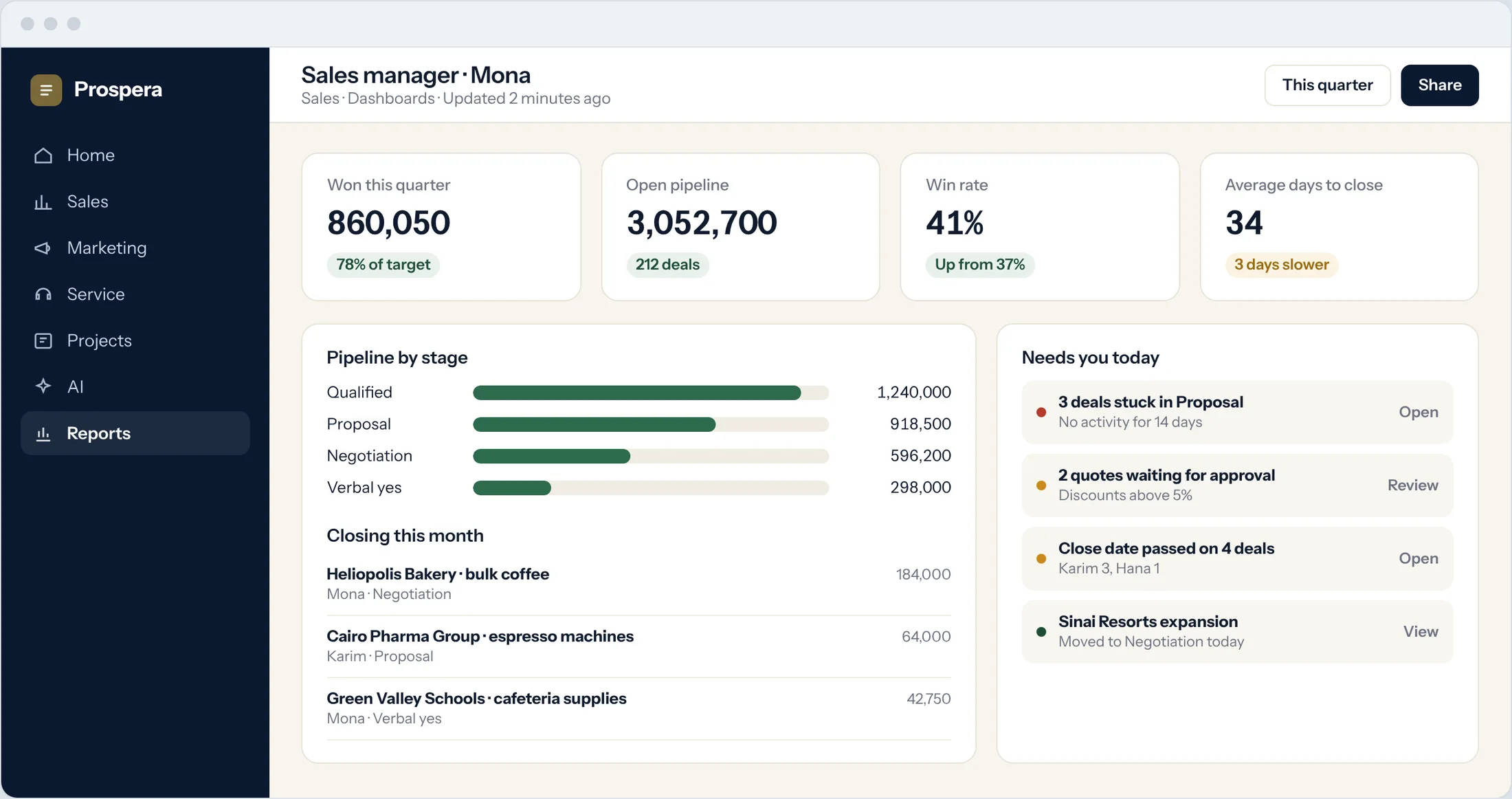Open the Projects section label
The height and width of the screenshot is (799, 1512).
100,341
